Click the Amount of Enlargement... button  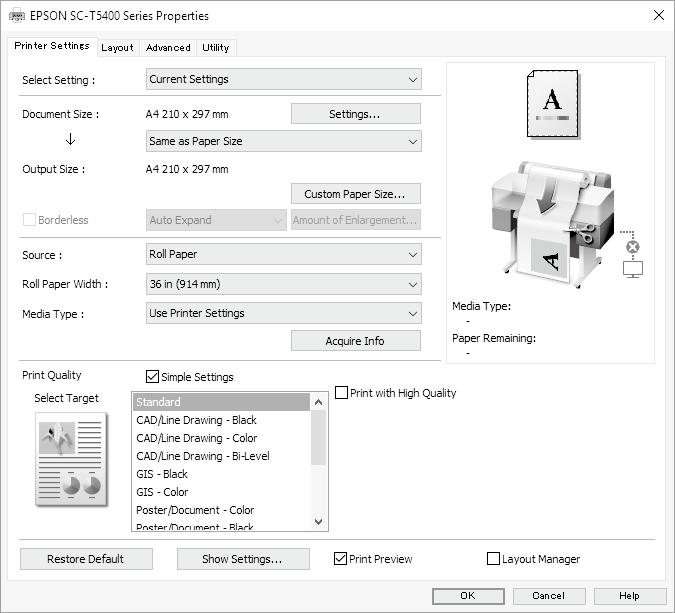(356, 220)
